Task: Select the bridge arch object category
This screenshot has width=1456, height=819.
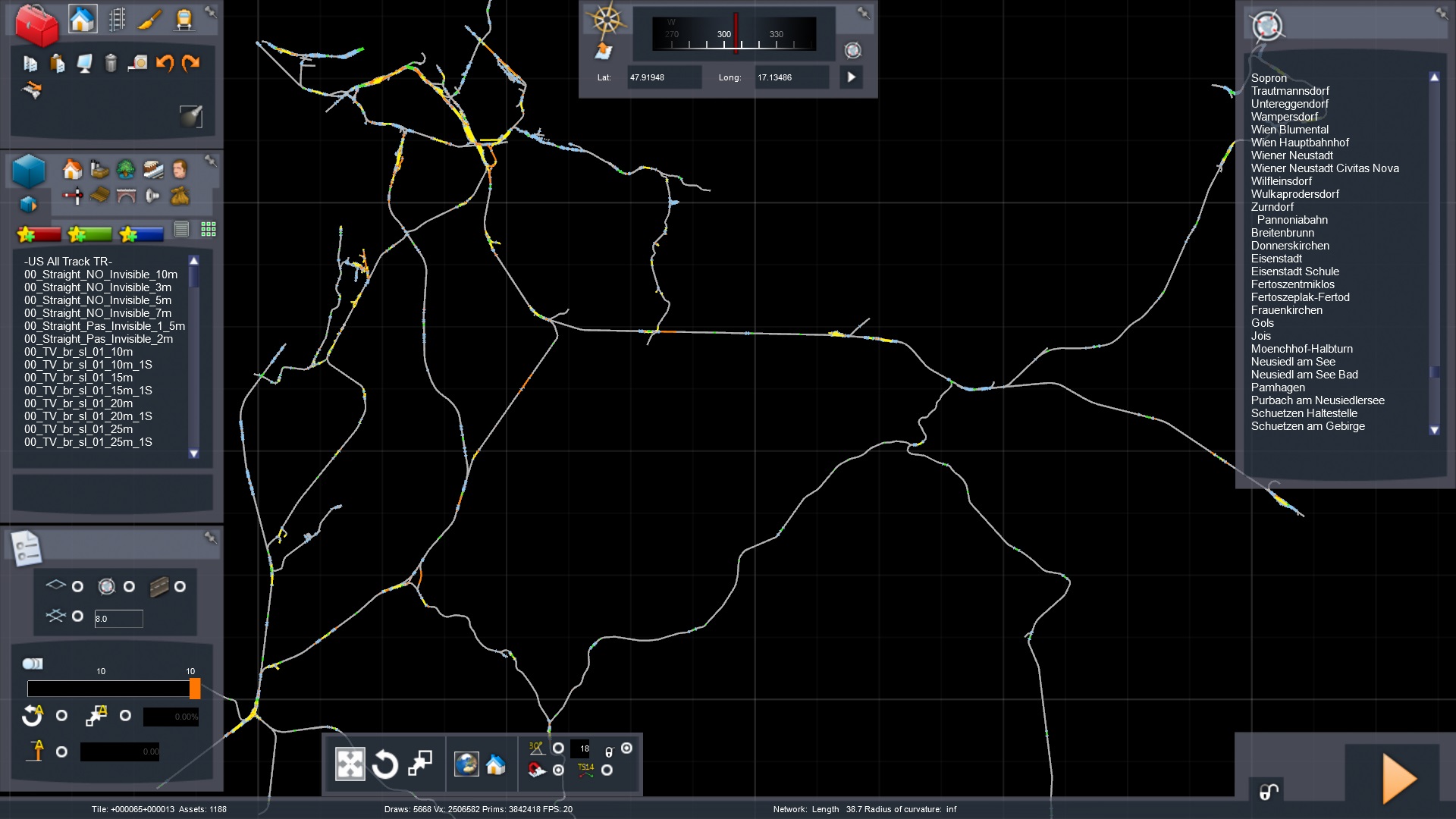Action: (x=126, y=196)
